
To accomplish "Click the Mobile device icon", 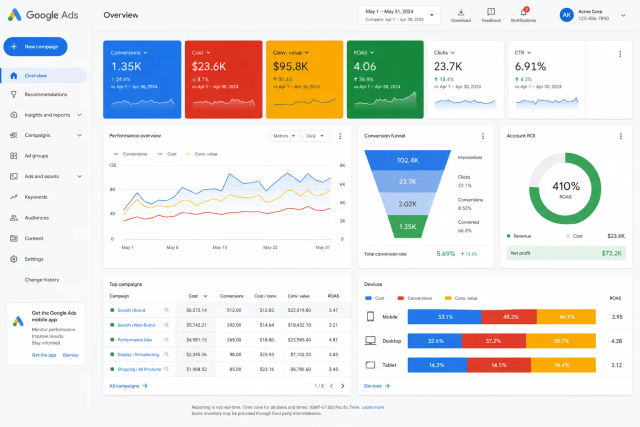I will [370, 316].
